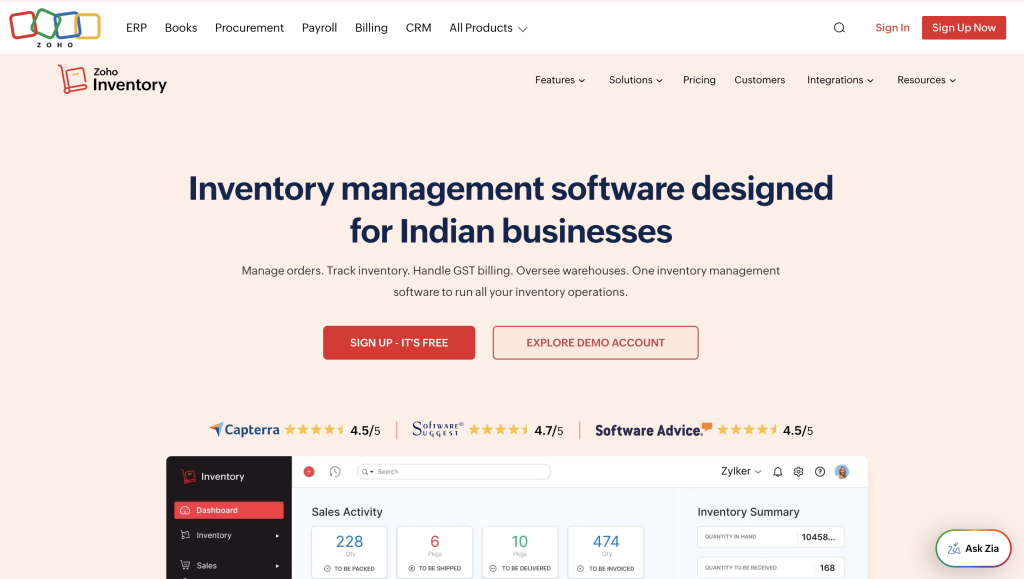
Task: Open the notifications bell icon
Action: pyautogui.click(x=778, y=471)
